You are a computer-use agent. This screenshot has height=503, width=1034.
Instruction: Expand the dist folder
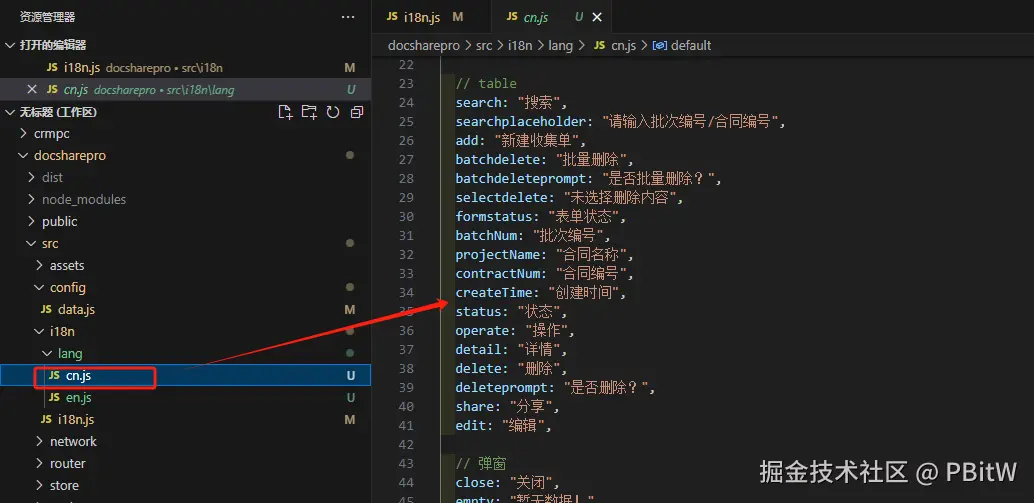click(x=32, y=177)
